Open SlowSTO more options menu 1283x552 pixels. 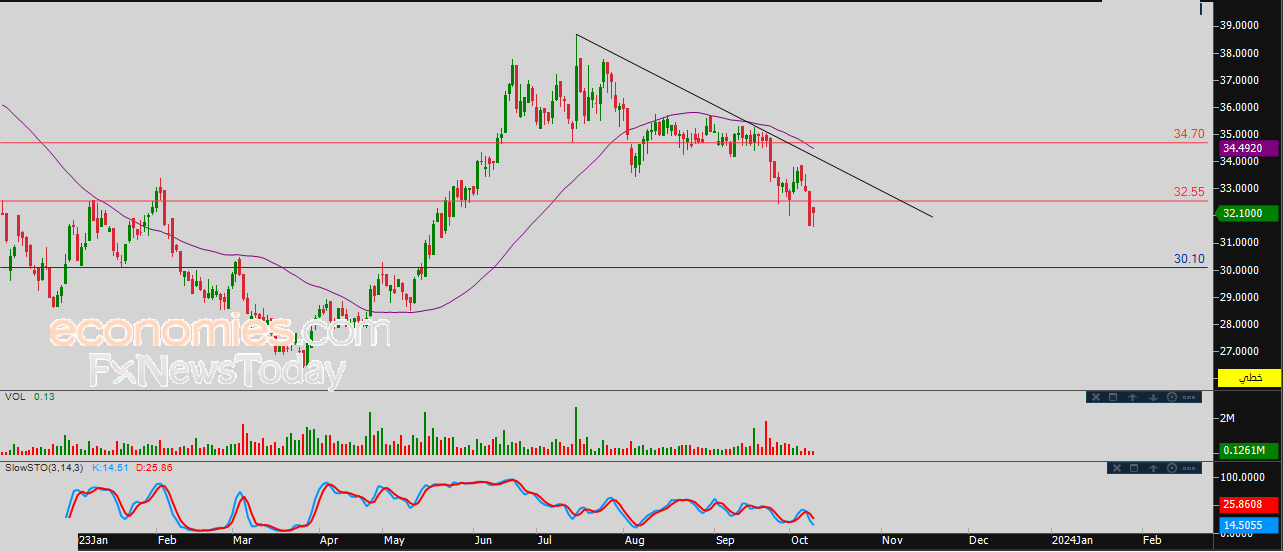click(x=1189, y=468)
